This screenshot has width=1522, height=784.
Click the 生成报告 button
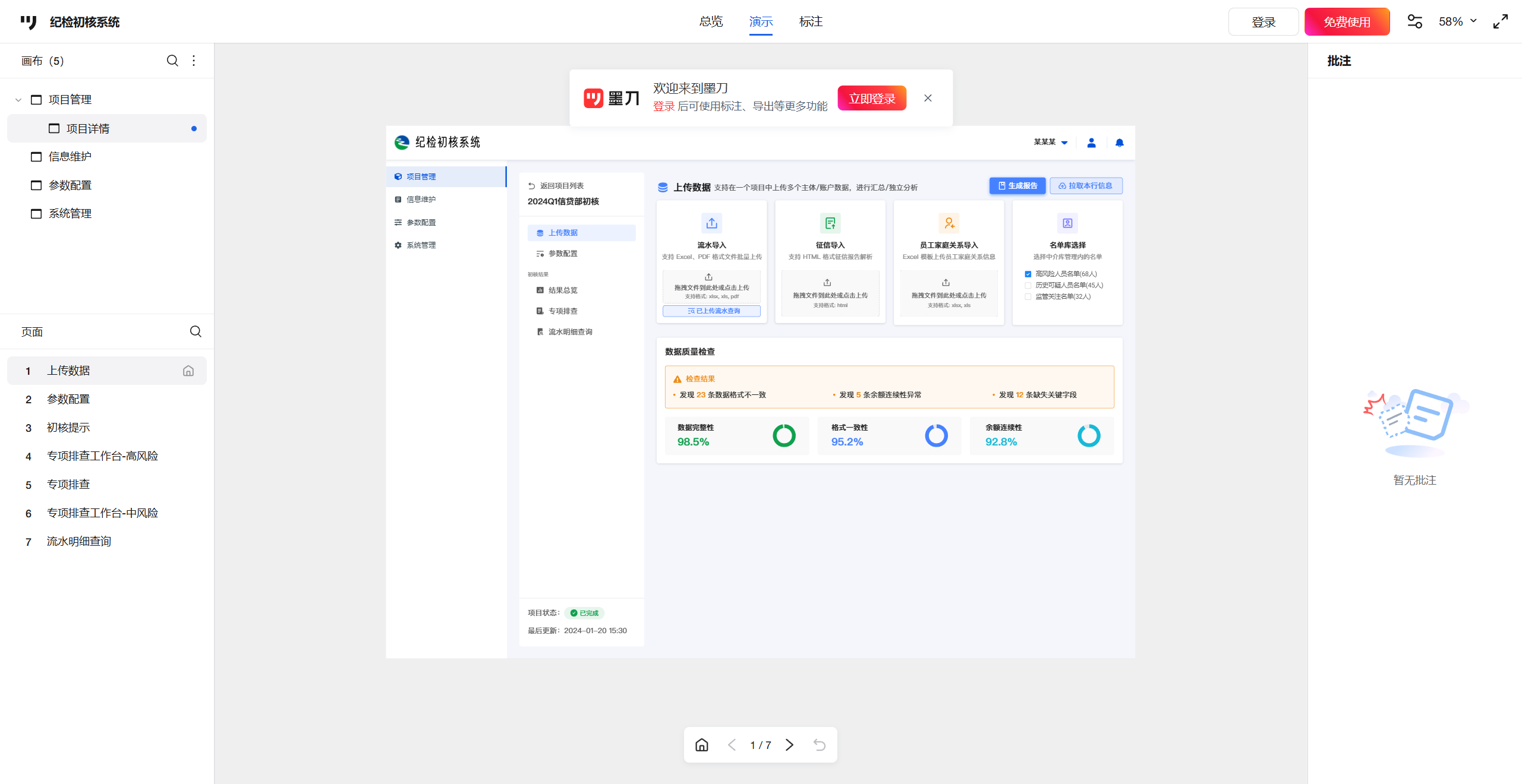[x=1017, y=186]
